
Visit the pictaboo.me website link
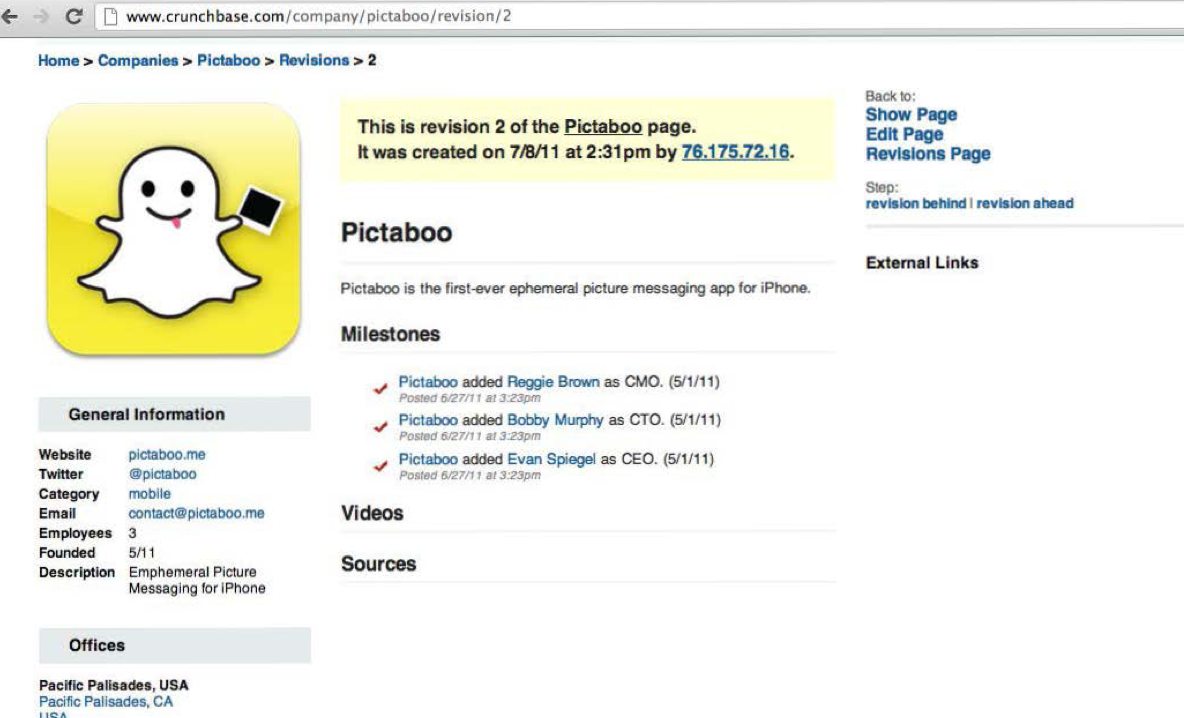coord(167,455)
